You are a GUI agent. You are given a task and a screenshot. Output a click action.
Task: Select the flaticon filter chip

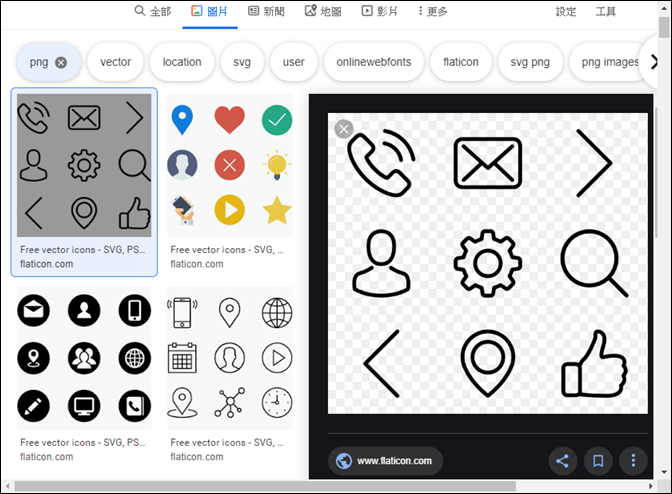click(461, 62)
